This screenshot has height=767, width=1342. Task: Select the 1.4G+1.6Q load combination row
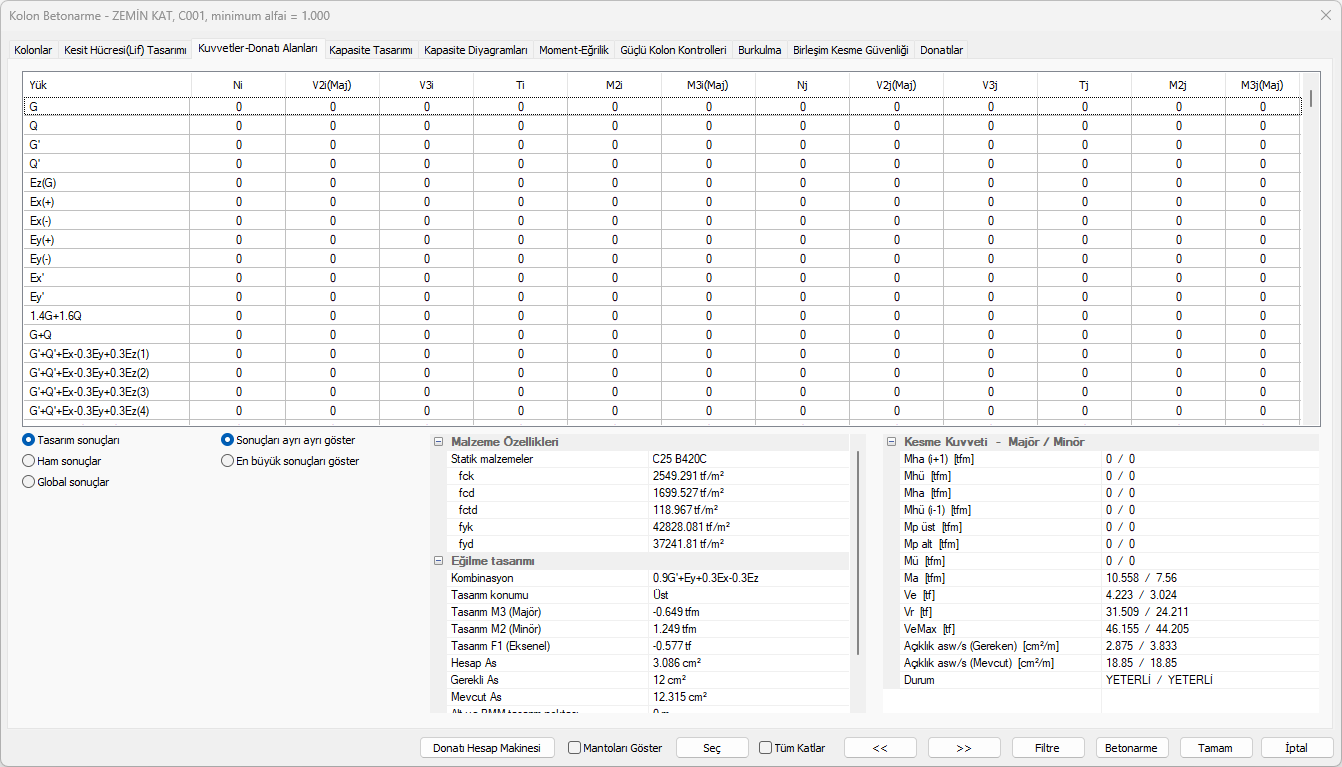coord(56,315)
